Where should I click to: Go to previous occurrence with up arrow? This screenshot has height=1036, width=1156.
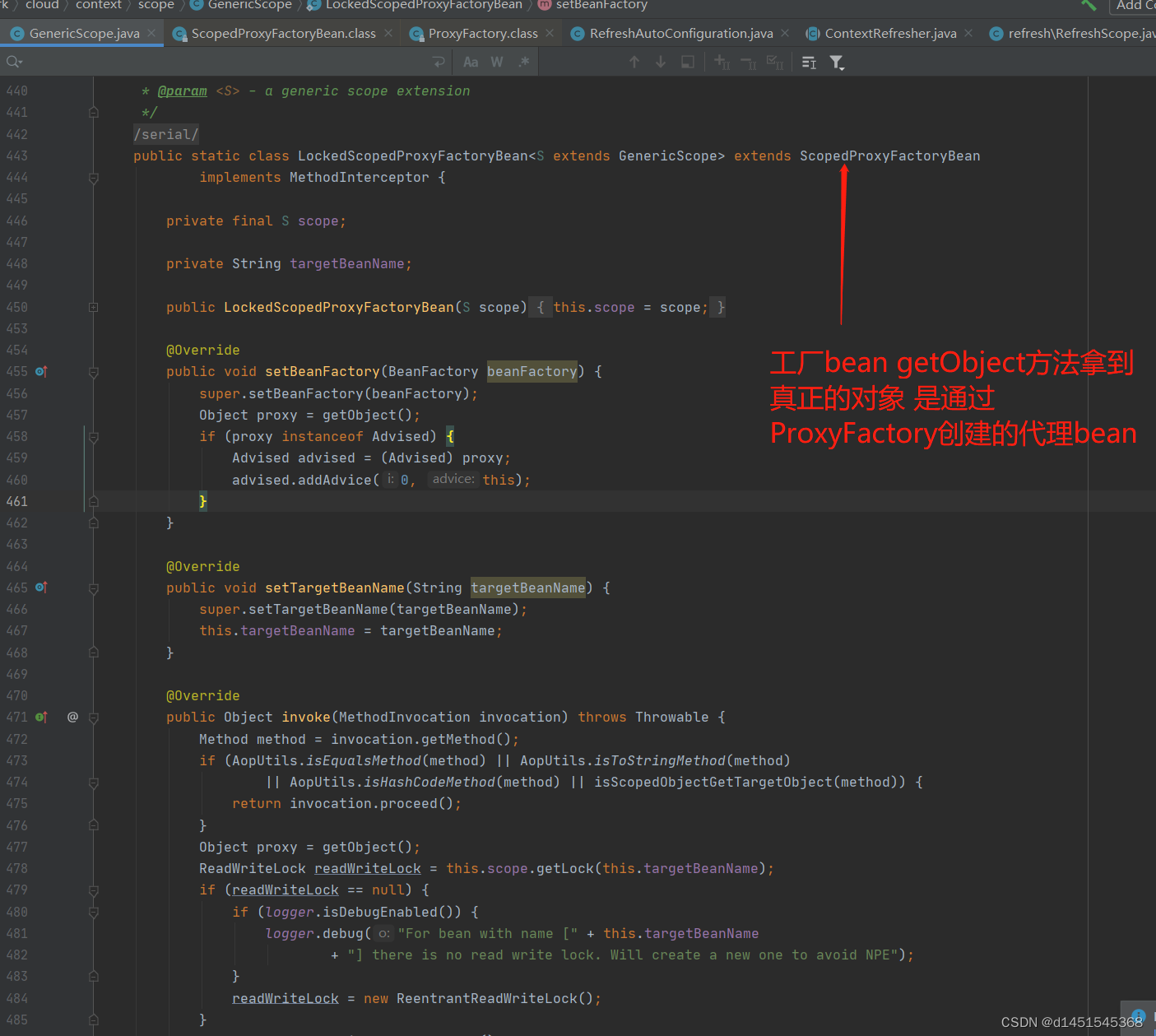point(634,63)
